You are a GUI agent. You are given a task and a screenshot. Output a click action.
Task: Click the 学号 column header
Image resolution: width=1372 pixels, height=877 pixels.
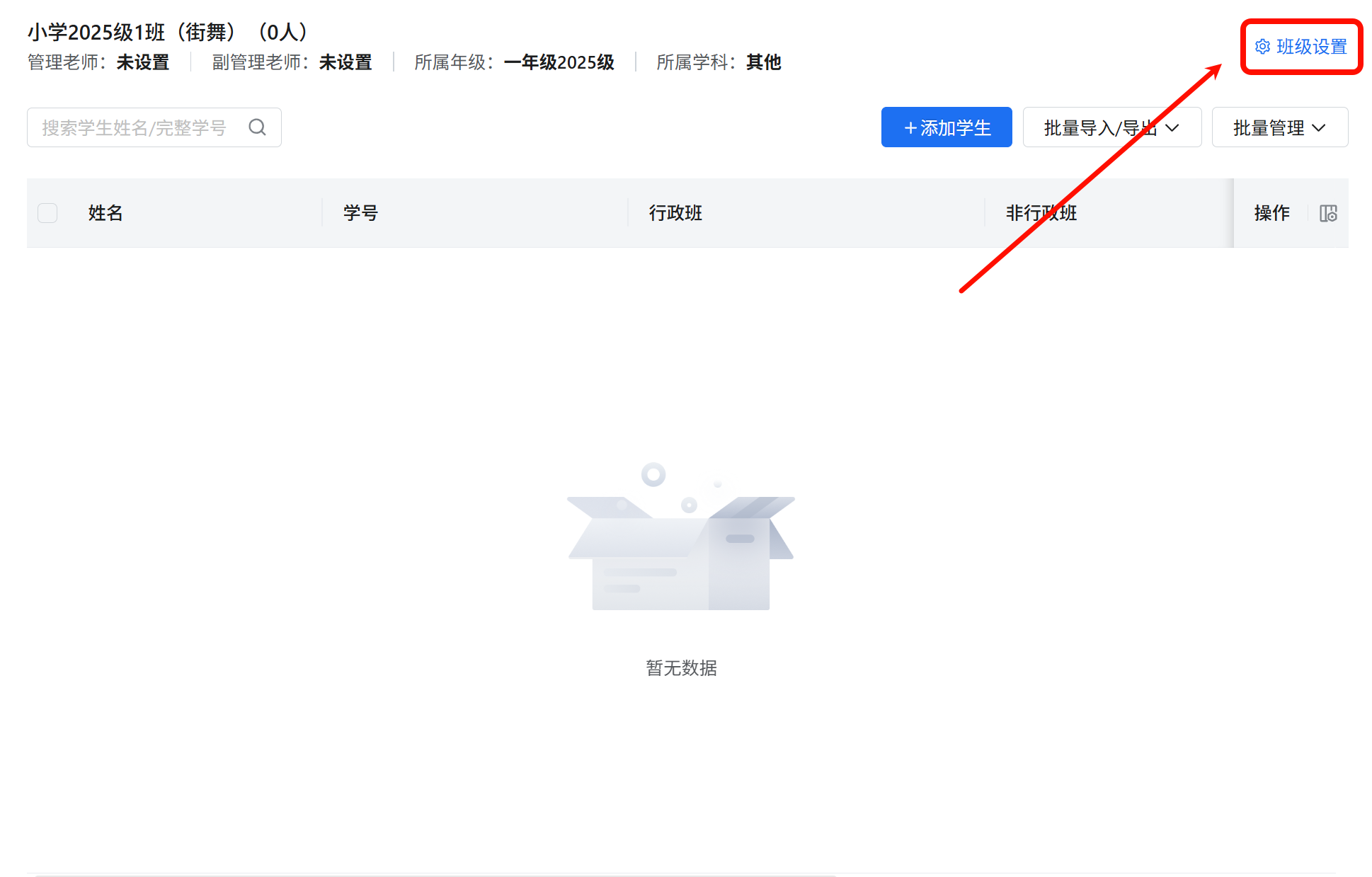click(360, 213)
